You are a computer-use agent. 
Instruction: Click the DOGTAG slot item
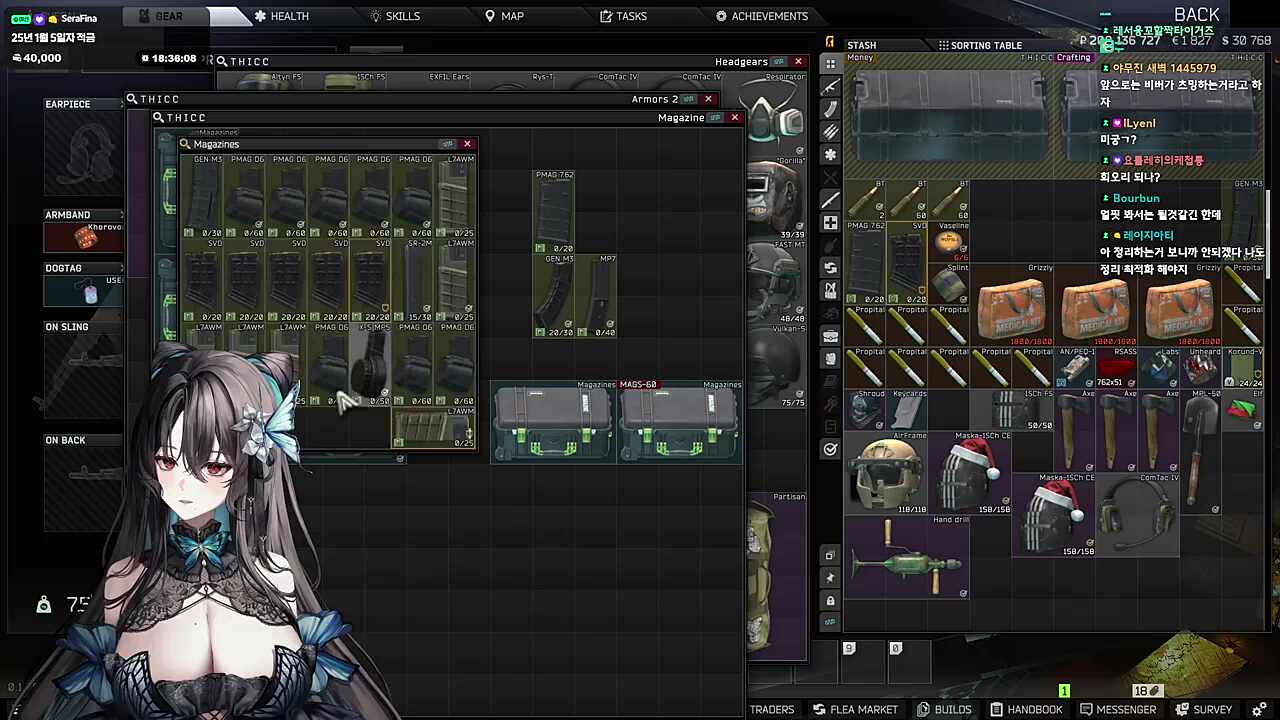(84, 291)
